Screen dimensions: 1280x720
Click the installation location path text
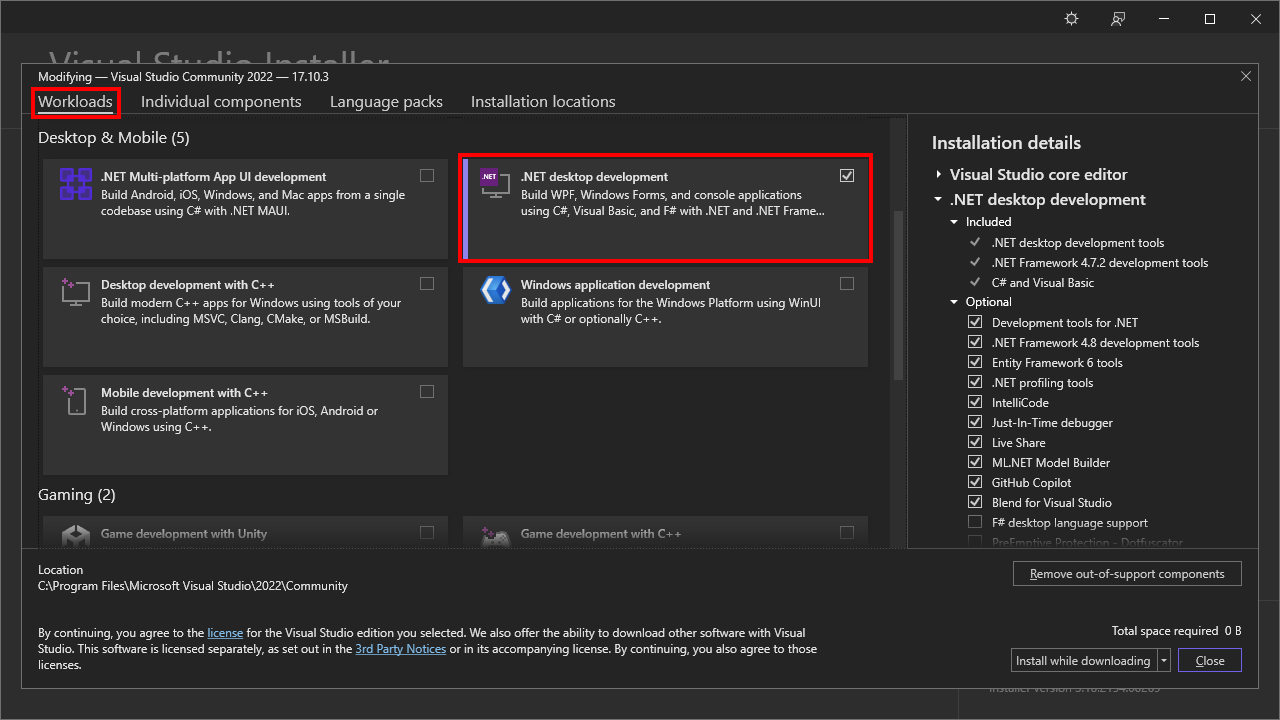[x=193, y=586]
